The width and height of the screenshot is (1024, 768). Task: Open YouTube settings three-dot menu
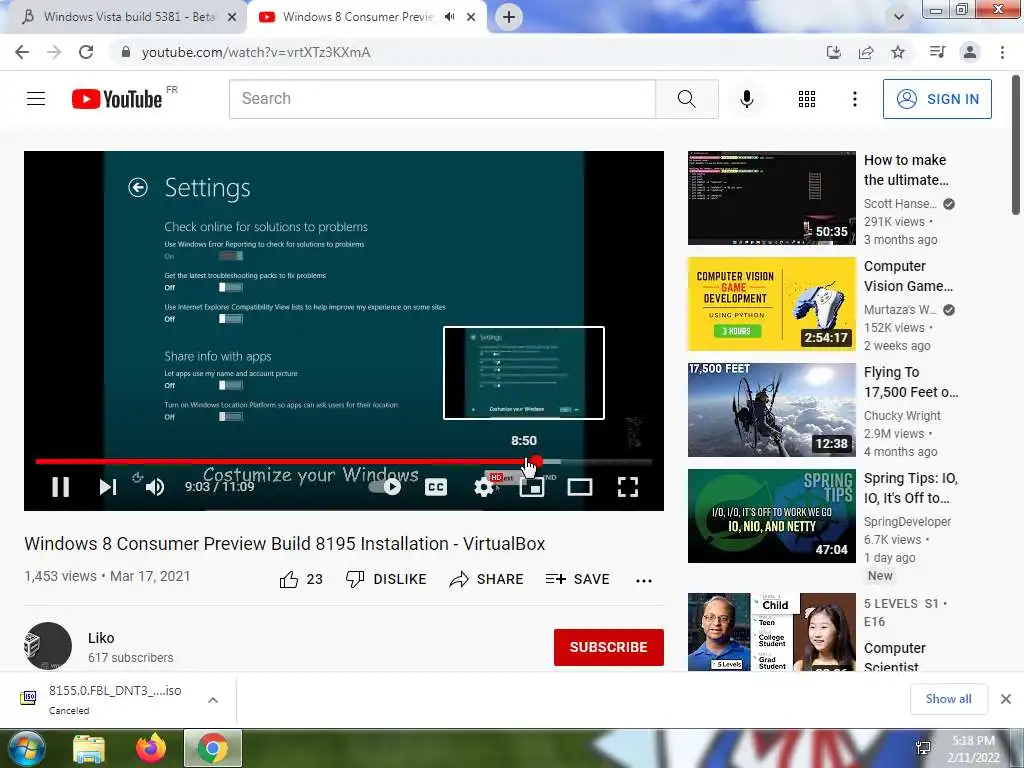click(x=855, y=99)
